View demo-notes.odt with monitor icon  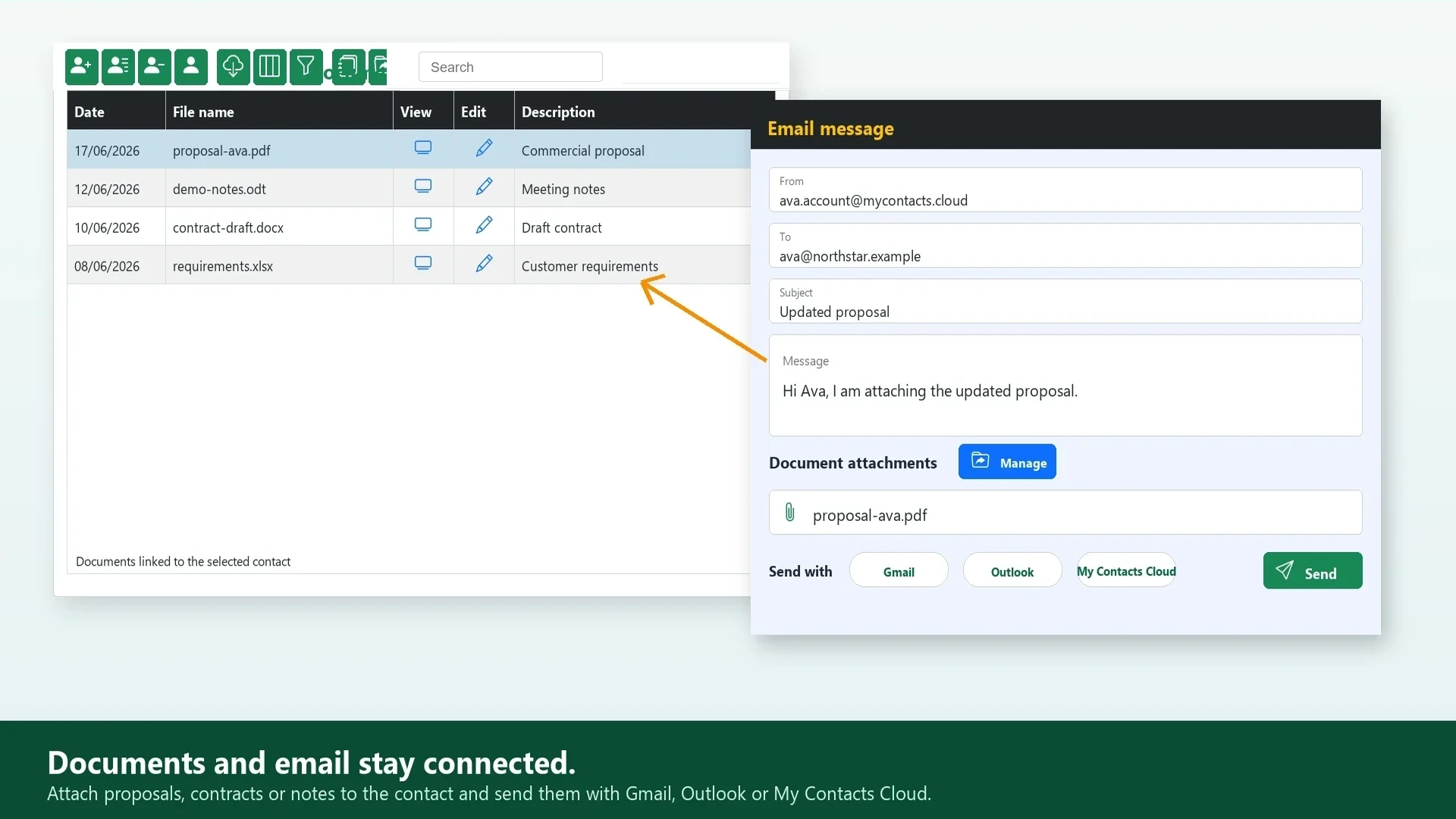423,187
